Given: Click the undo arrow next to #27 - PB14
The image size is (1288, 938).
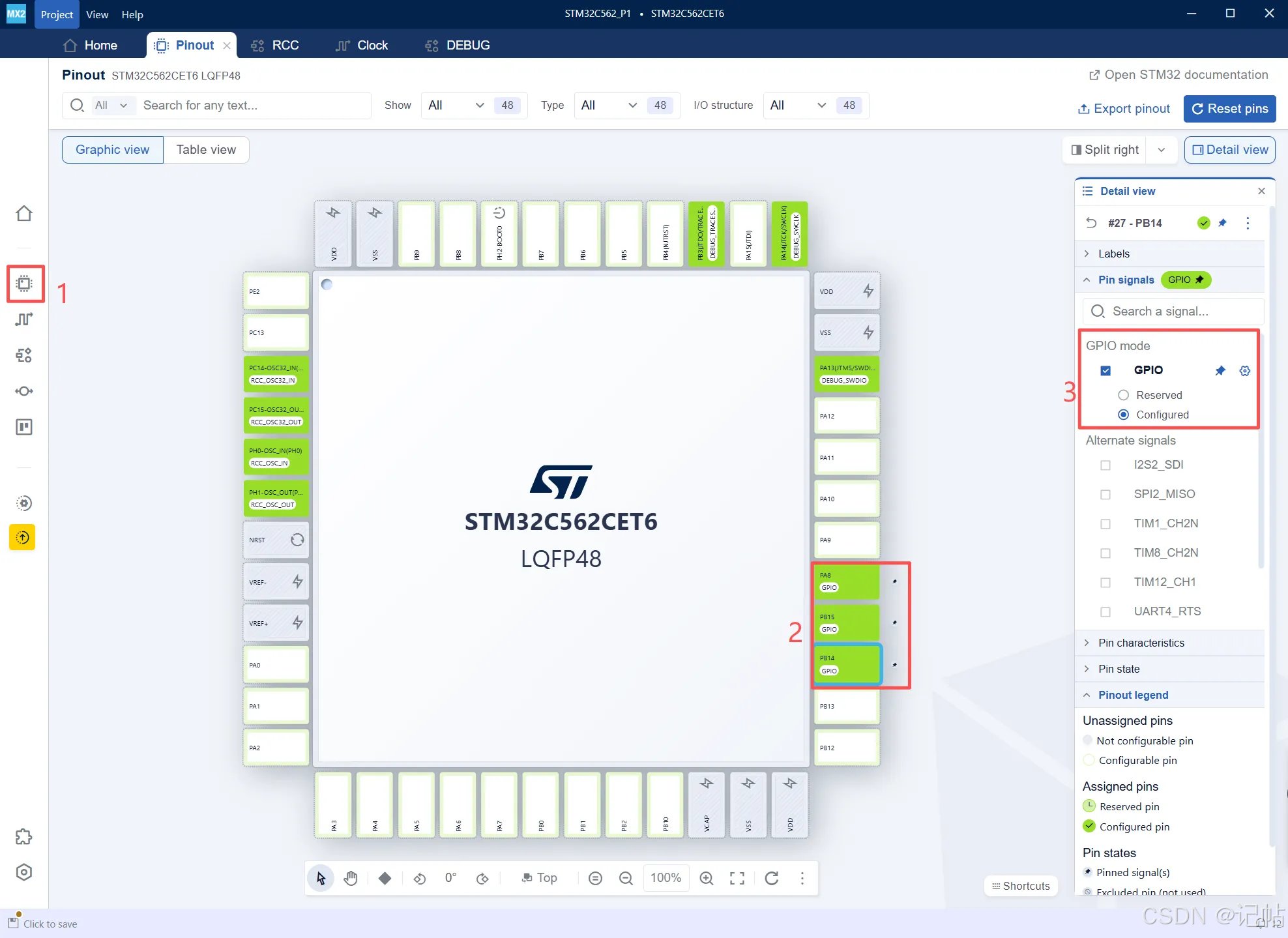Looking at the screenshot, I should point(1091,223).
